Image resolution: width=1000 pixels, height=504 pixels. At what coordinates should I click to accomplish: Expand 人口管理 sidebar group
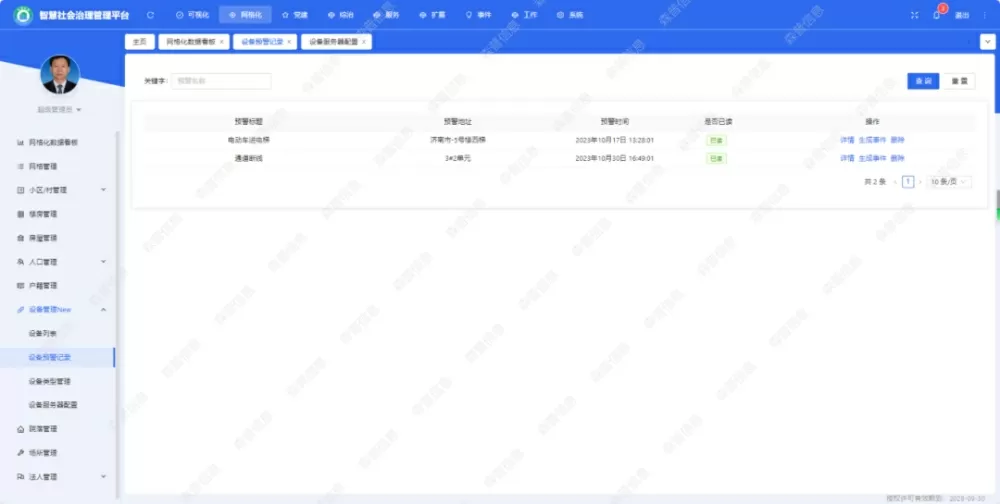click(x=61, y=262)
